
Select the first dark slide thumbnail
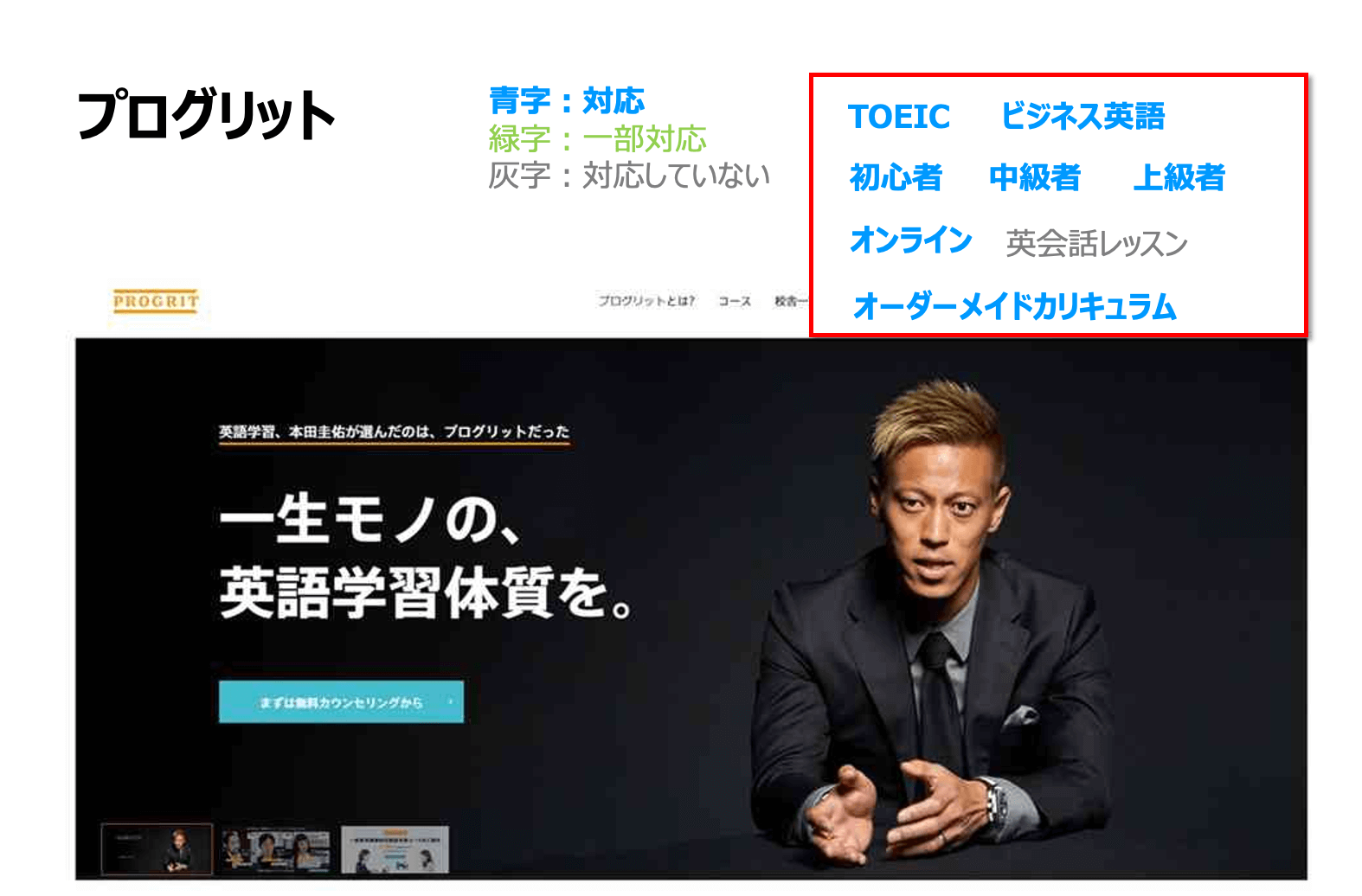[x=157, y=848]
